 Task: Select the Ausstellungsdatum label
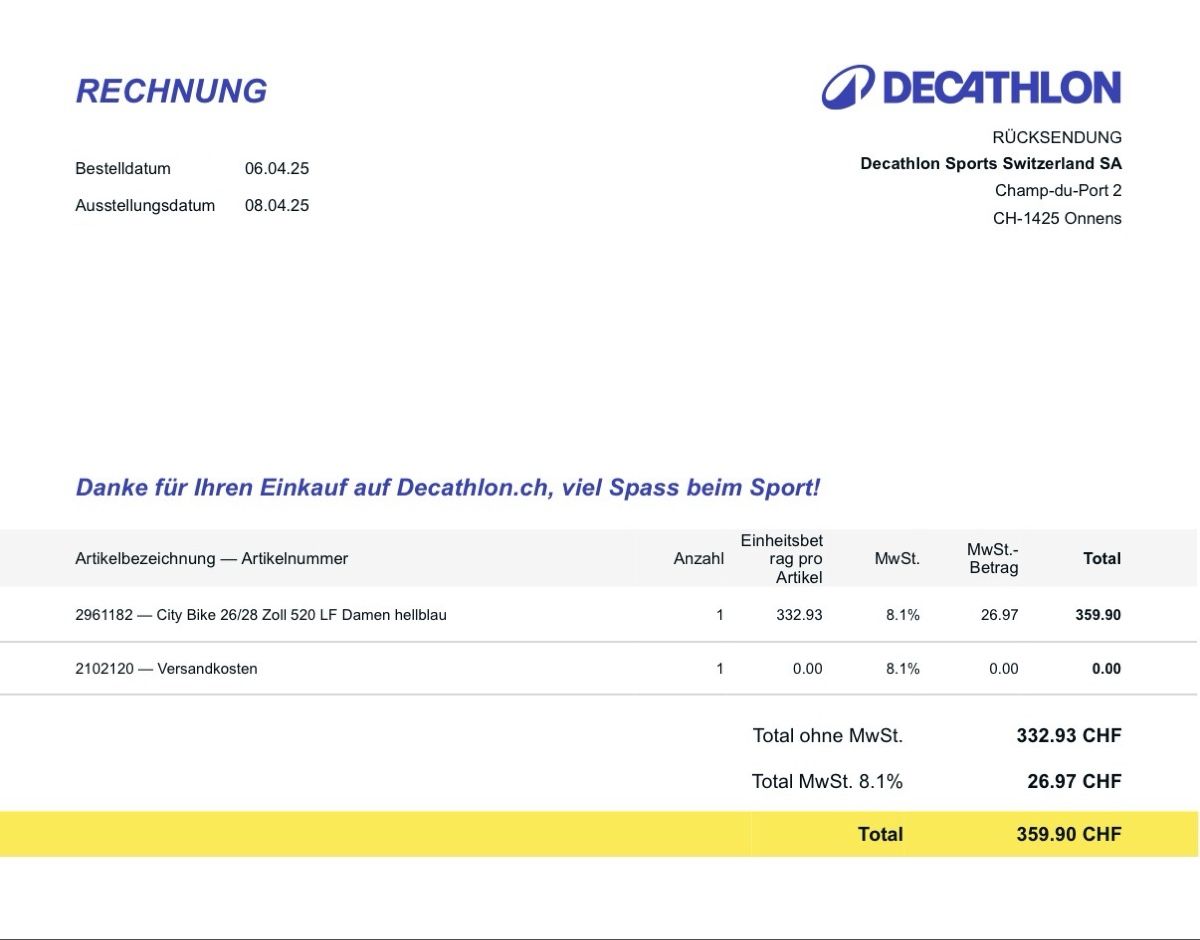tap(145, 205)
